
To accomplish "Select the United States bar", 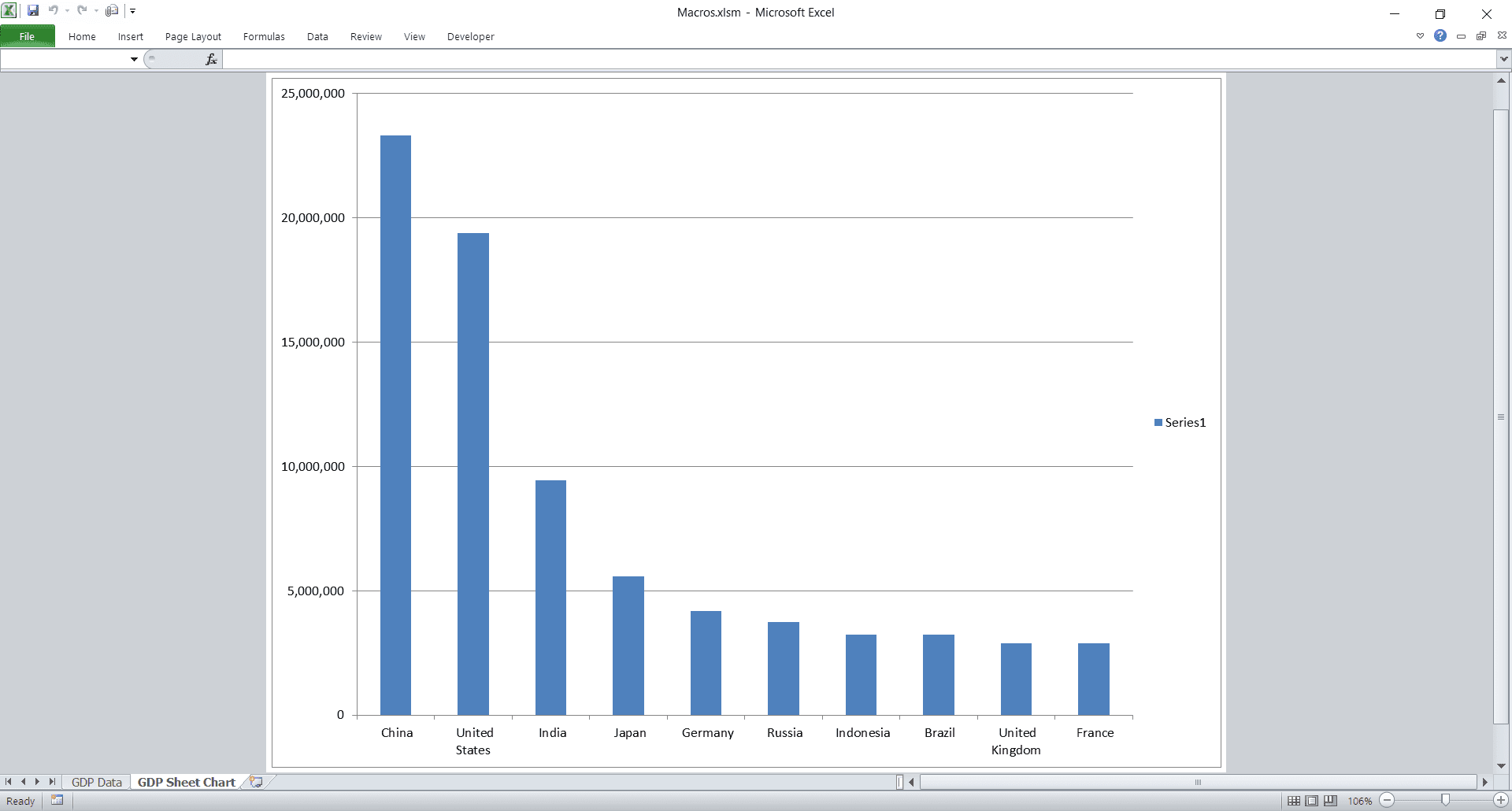I will pyautogui.click(x=473, y=474).
